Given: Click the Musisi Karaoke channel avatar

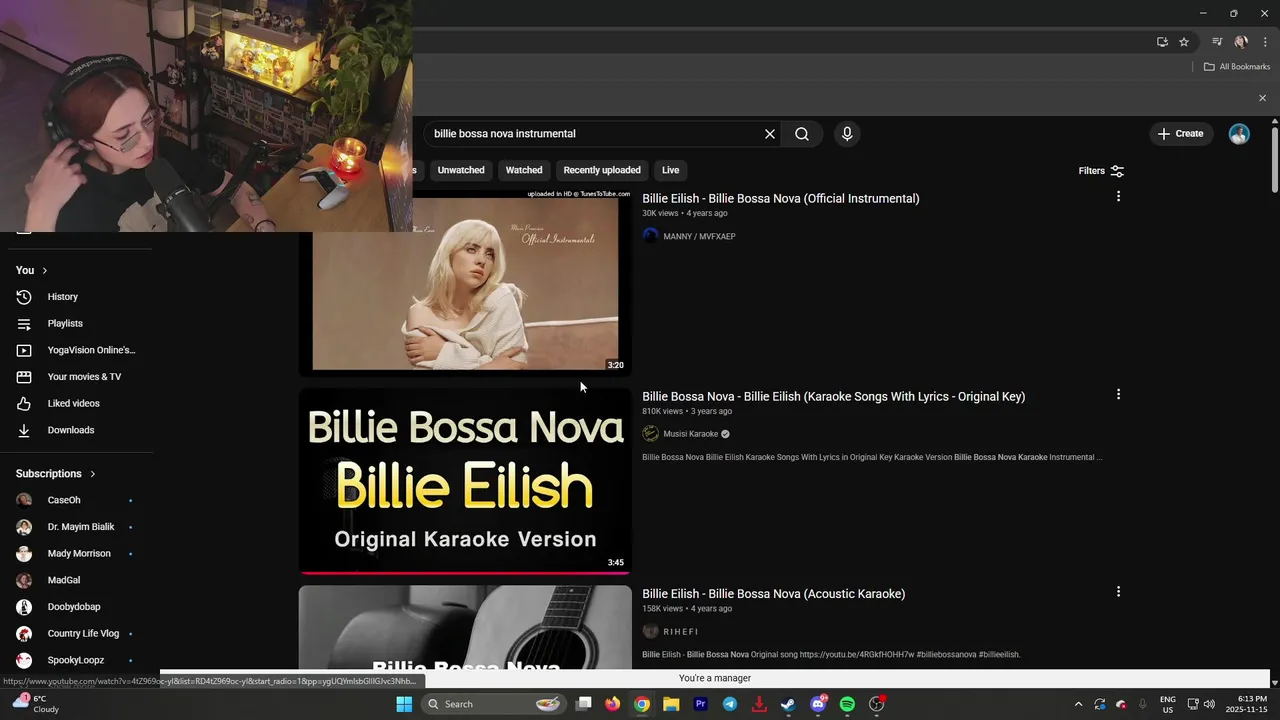Looking at the screenshot, I should tap(650, 434).
